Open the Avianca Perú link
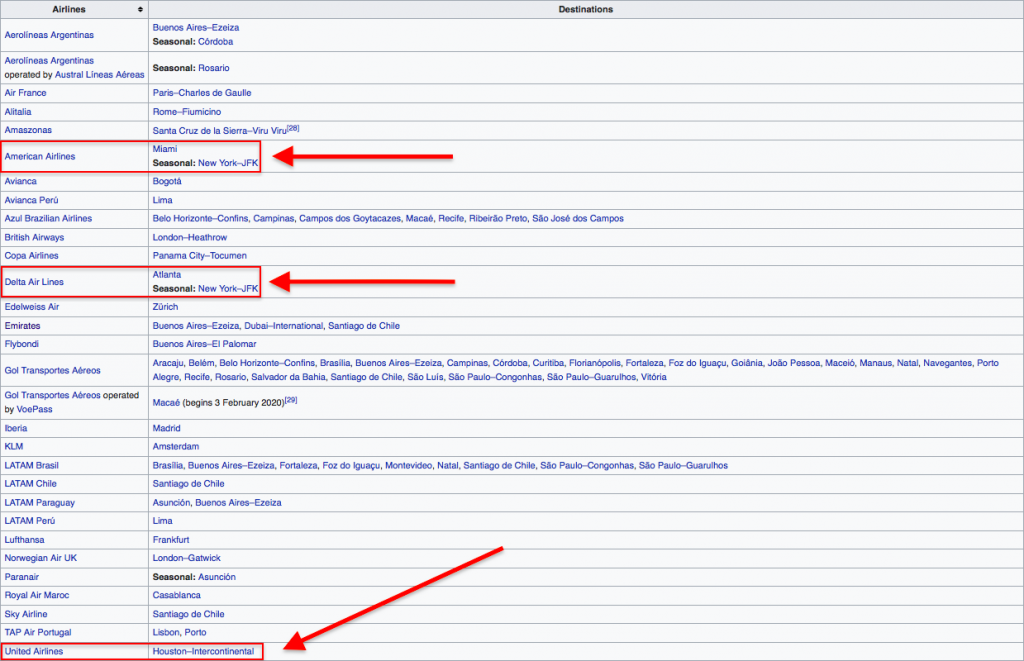Image resolution: width=1024 pixels, height=661 pixels. [x=31, y=200]
